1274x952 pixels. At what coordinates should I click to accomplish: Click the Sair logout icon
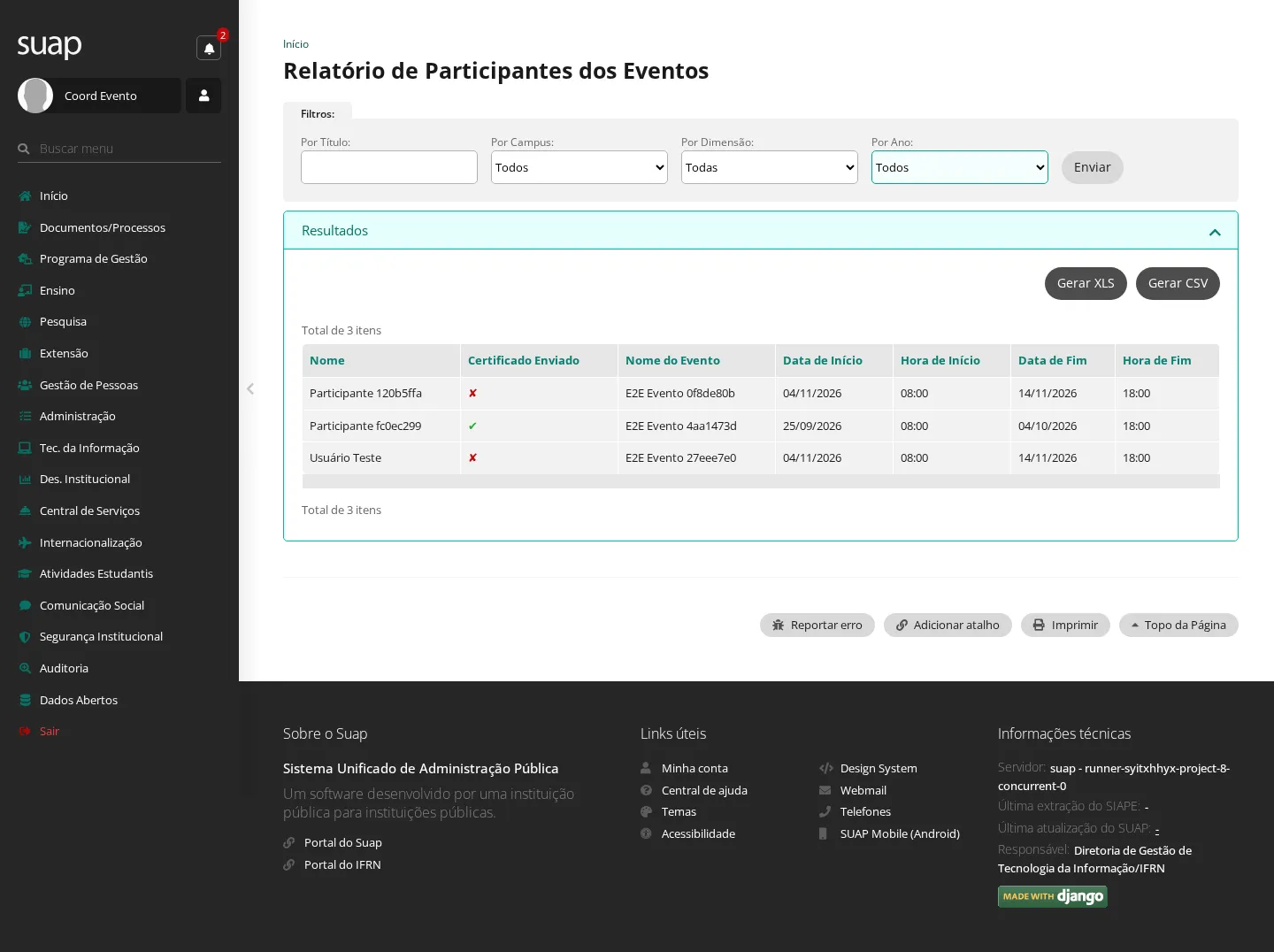coord(25,732)
